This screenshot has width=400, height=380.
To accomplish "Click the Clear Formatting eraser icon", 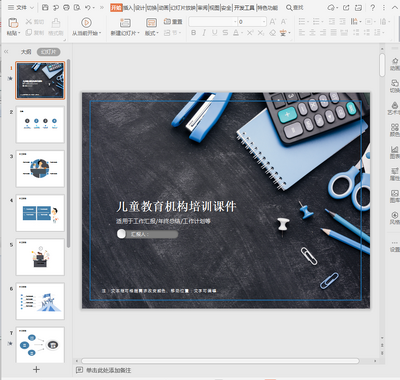I will [272, 33].
